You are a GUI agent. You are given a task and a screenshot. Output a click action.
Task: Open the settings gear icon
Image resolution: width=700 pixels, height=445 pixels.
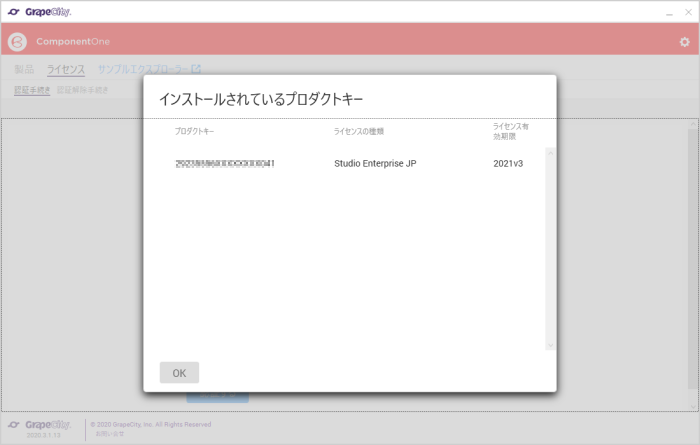tap(684, 42)
